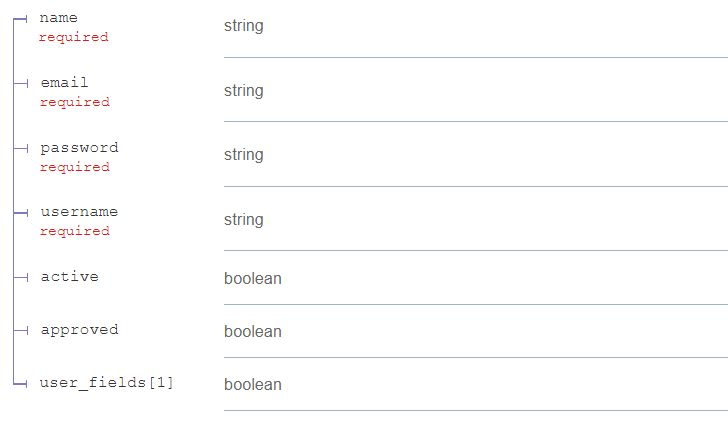Click the red required tag under name

[73, 37]
